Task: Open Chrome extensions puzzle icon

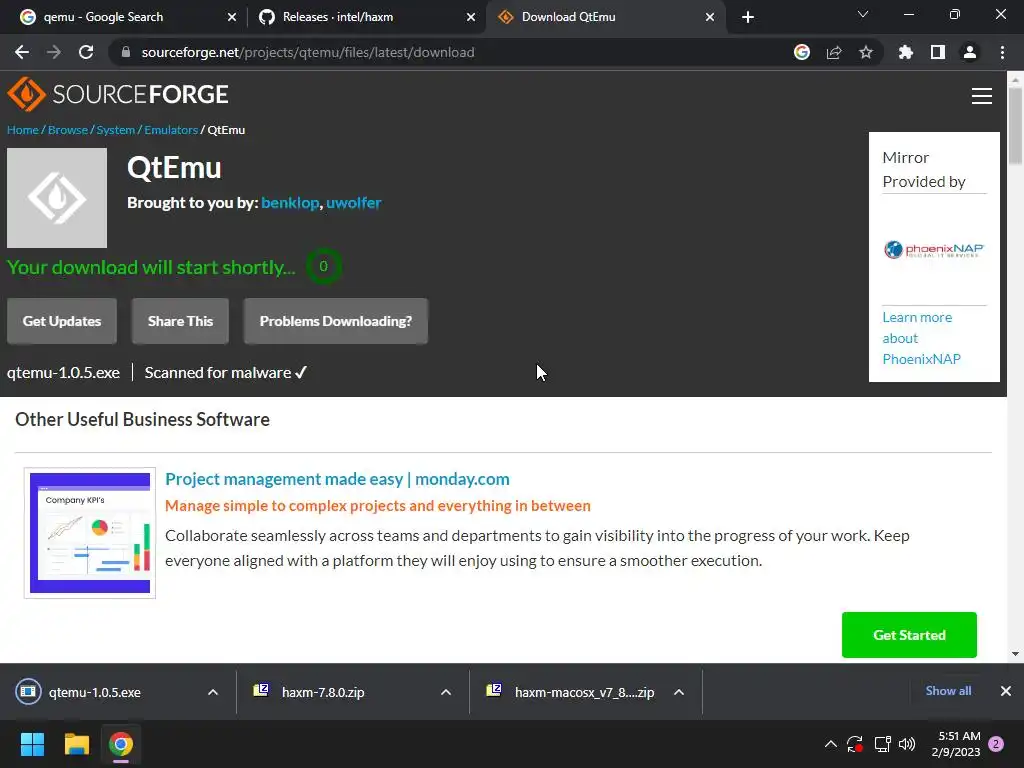Action: click(x=906, y=52)
